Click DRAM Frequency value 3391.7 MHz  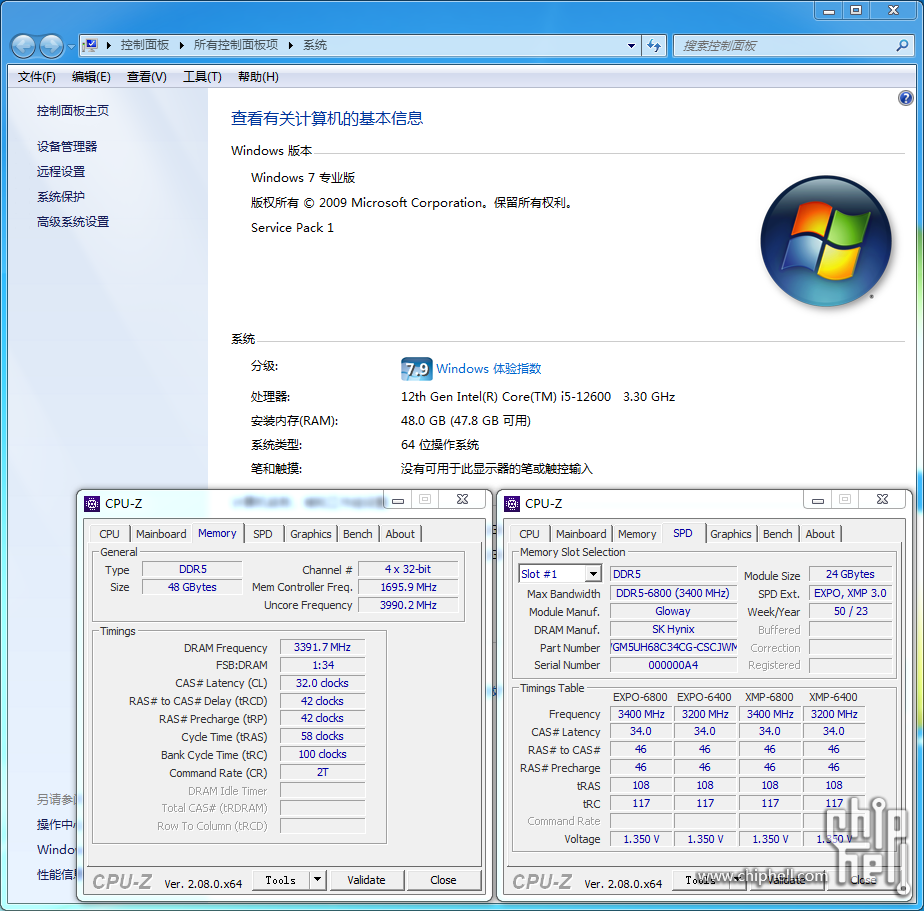pos(322,647)
